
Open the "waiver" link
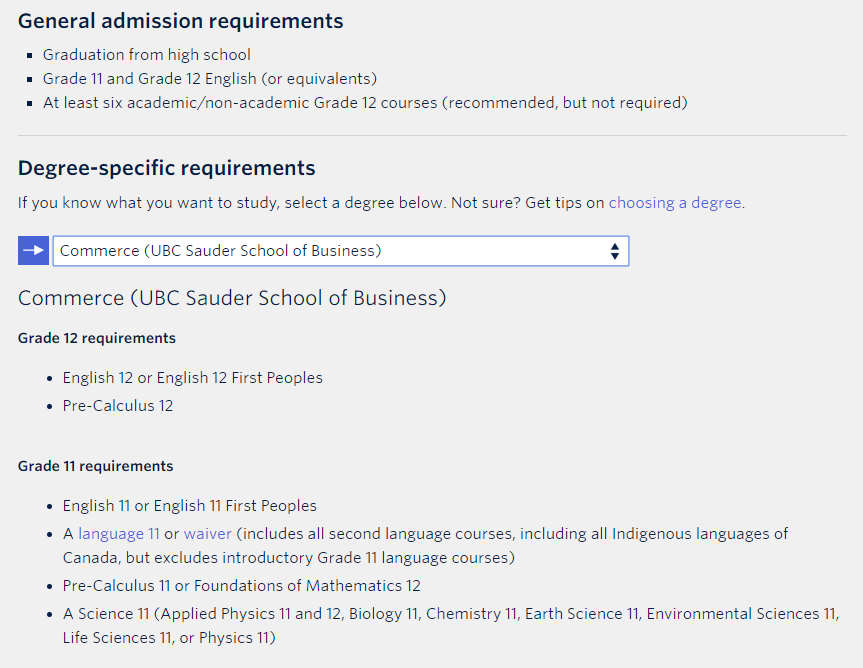pyautogui.click(x=207, y=534)
